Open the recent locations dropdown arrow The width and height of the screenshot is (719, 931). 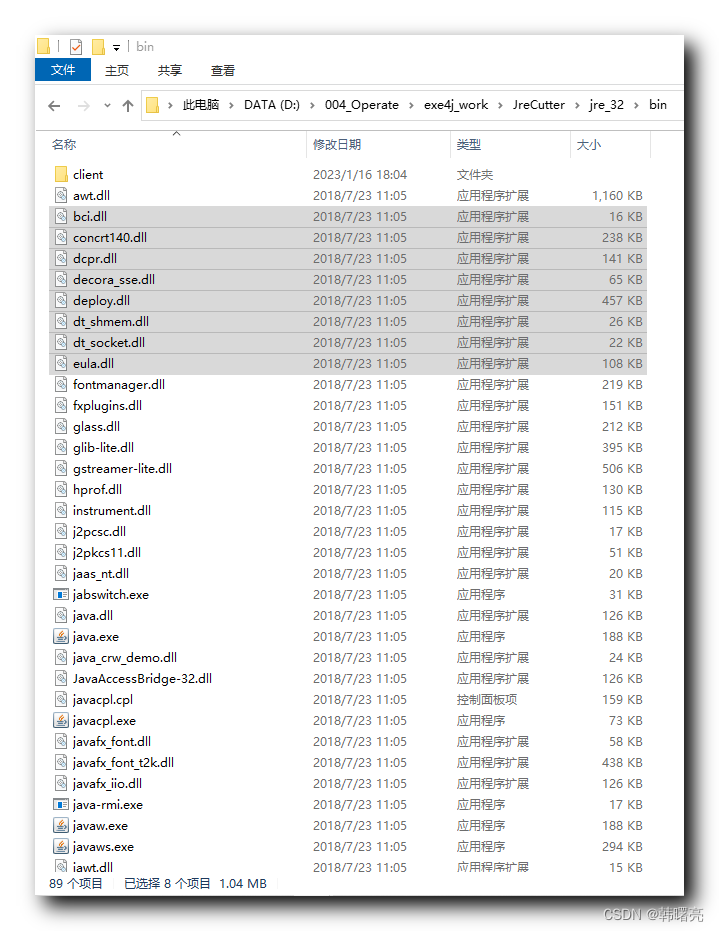pyautogui.click(x=107, y=106)
